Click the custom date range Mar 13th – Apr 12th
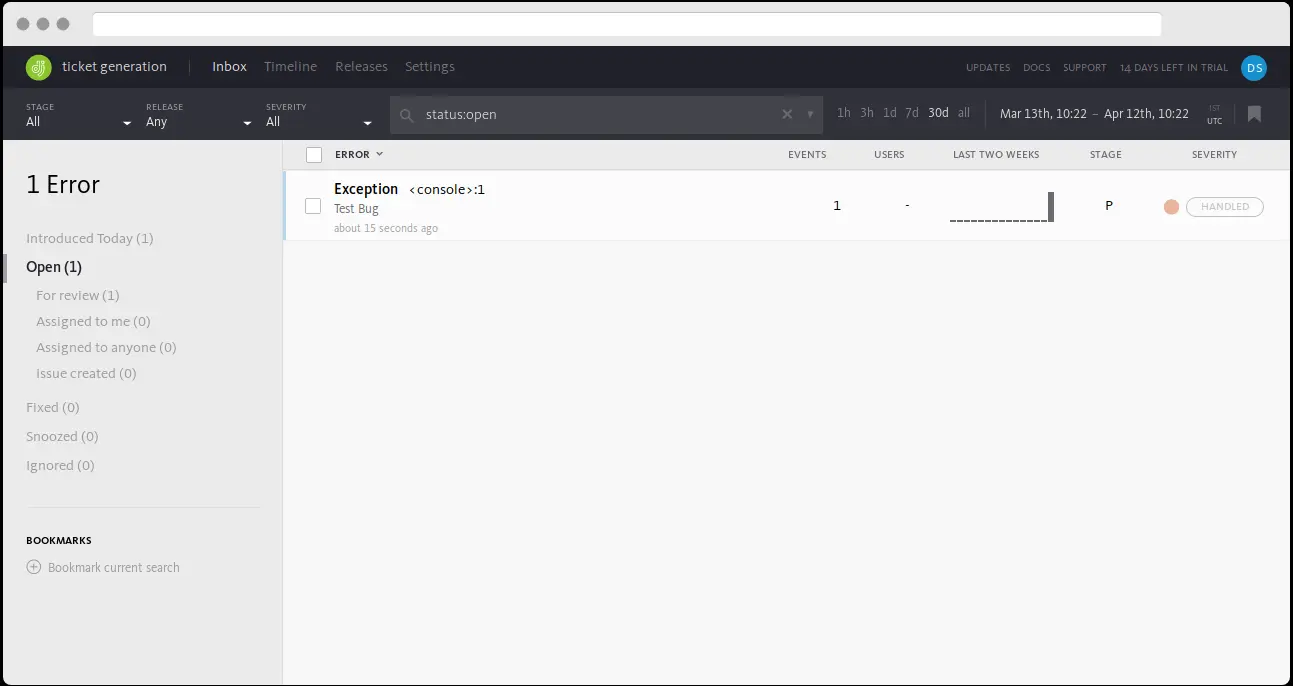 pos(1094,114)
